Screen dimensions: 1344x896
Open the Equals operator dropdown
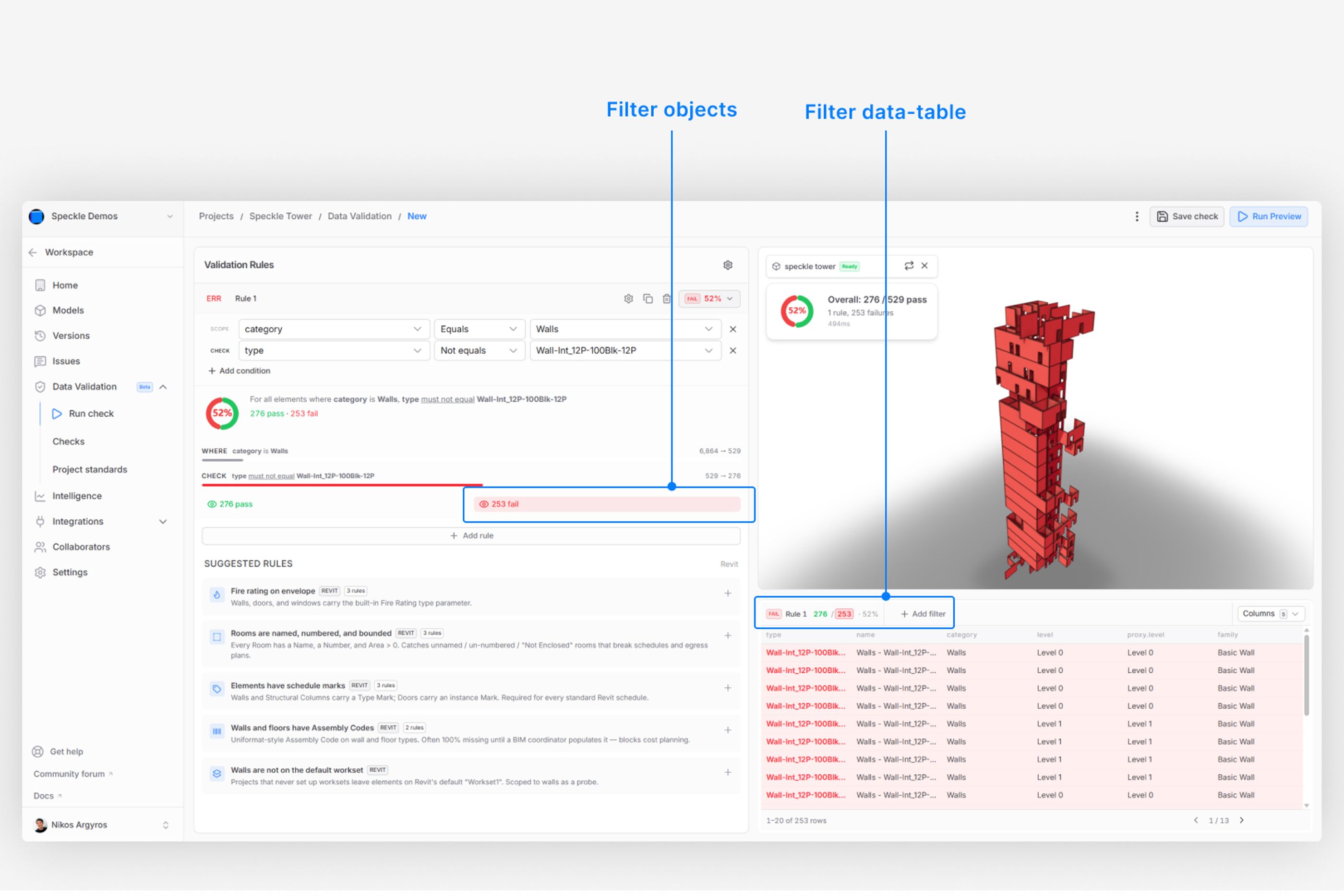click(x=480, y=329)
